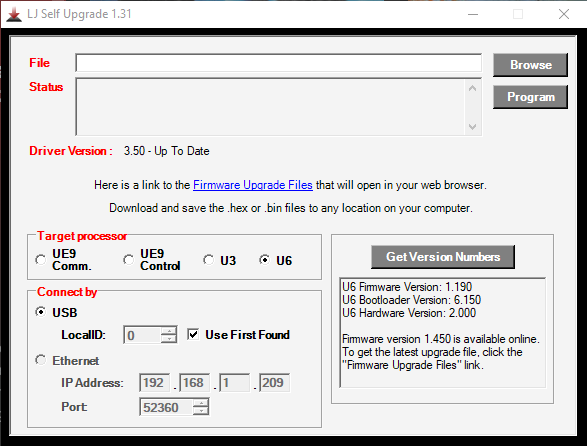Click the Browse button
Screen dimensions: 587x446
tap(530, 65)
